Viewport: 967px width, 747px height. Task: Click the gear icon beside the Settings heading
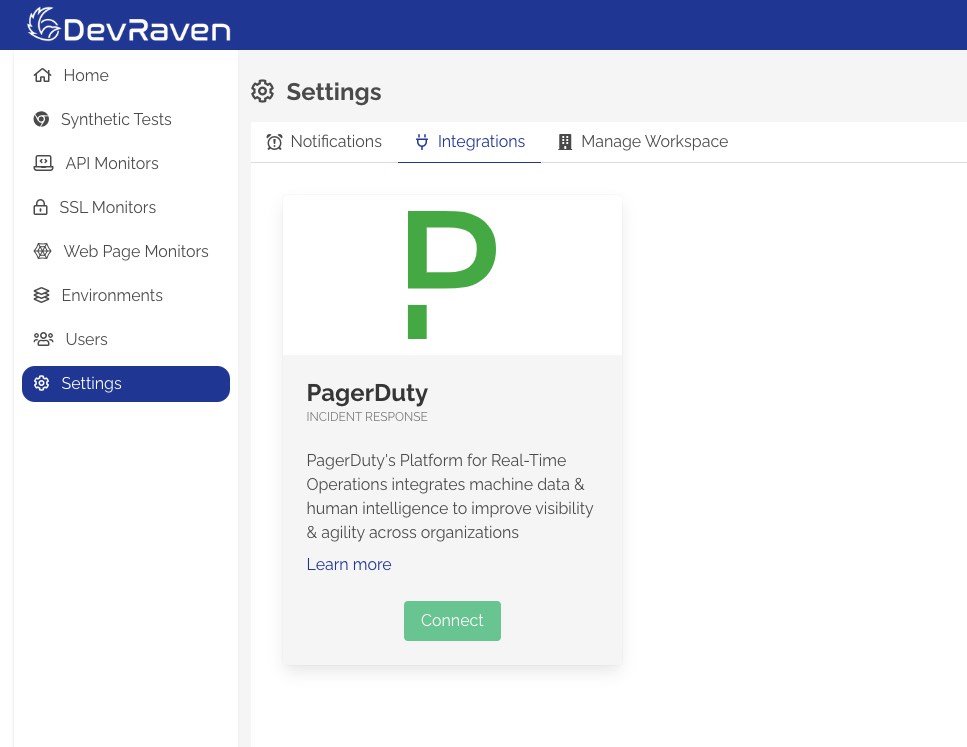point(262,91)
